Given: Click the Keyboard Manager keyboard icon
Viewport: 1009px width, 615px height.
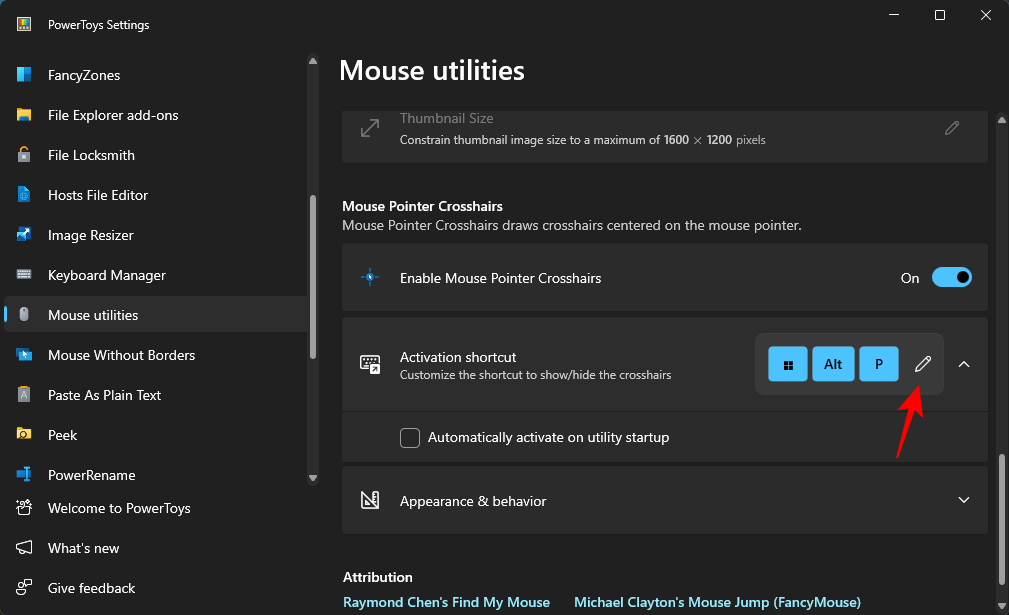Looking at the screenshot, I should pos(24,275).
